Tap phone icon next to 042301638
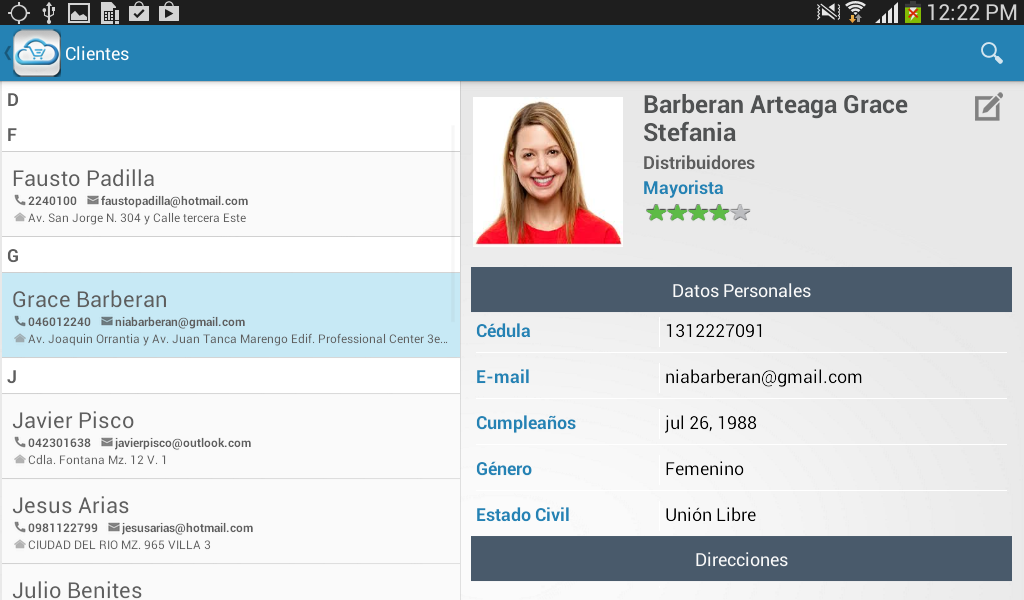Viewport: 1024px width, 600px height. (20, 443)
